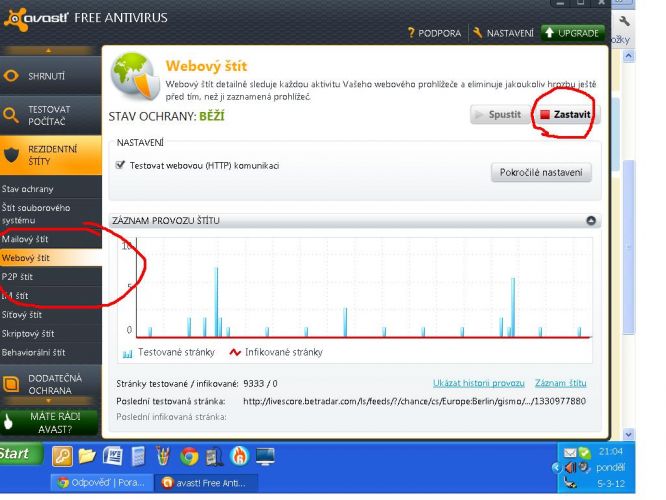Click the last tested page URL

click(x=414, y=401)
